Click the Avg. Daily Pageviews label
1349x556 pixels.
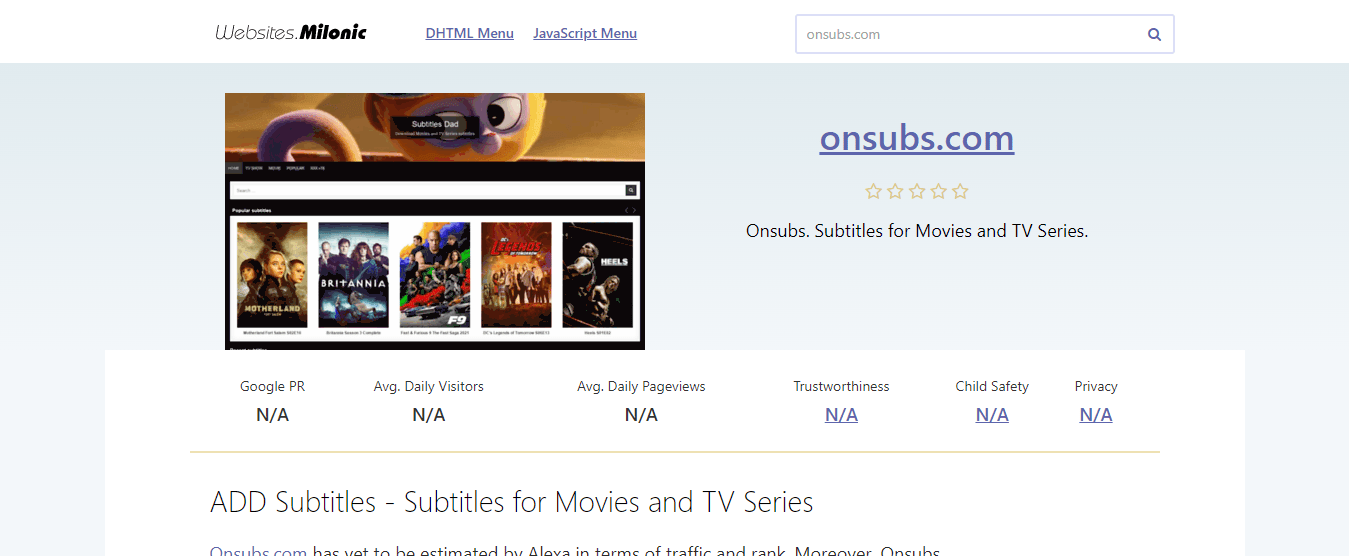coord(641,386)
